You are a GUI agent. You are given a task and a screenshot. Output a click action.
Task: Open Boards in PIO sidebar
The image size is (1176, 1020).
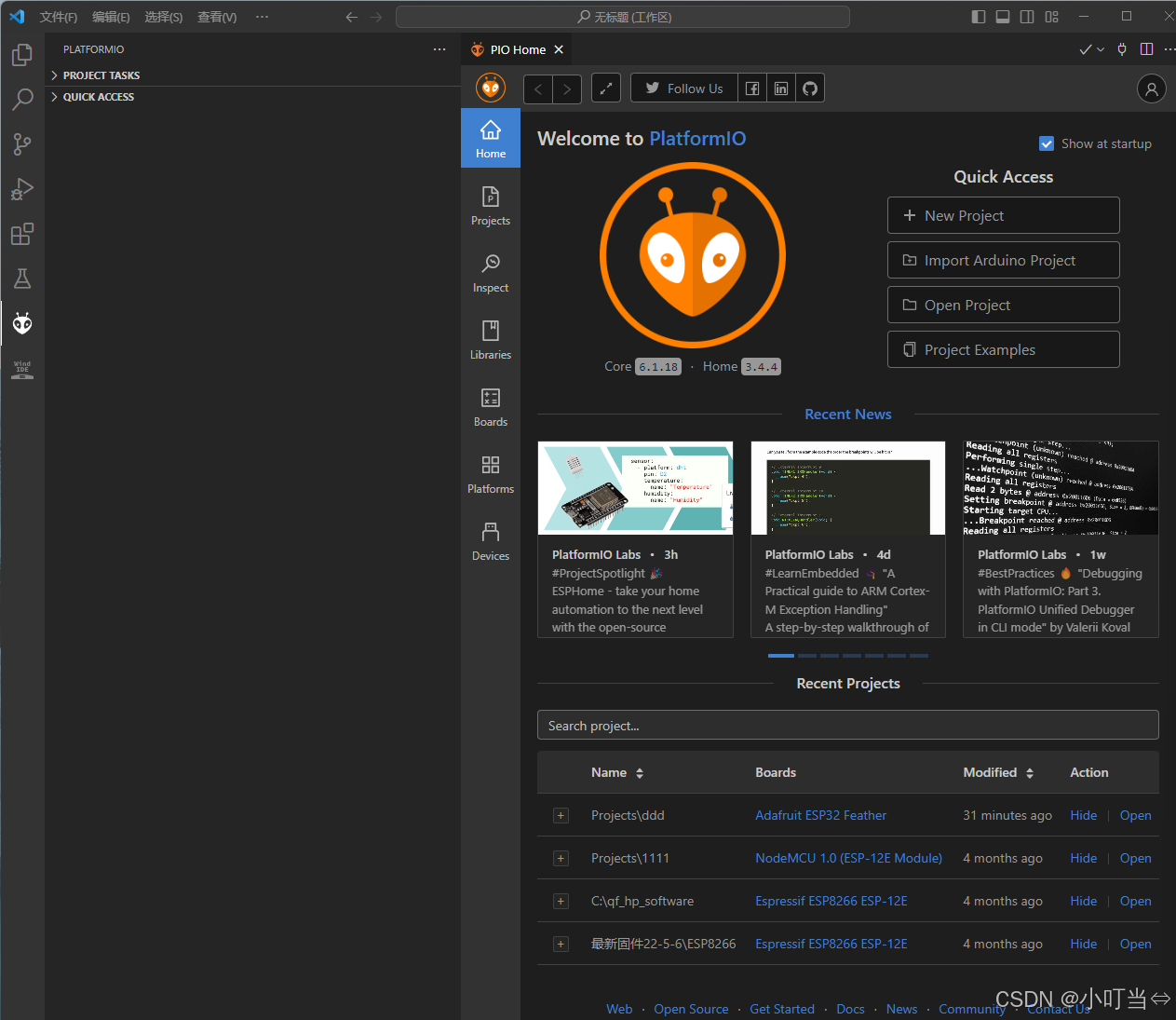(x=491, y=407)
